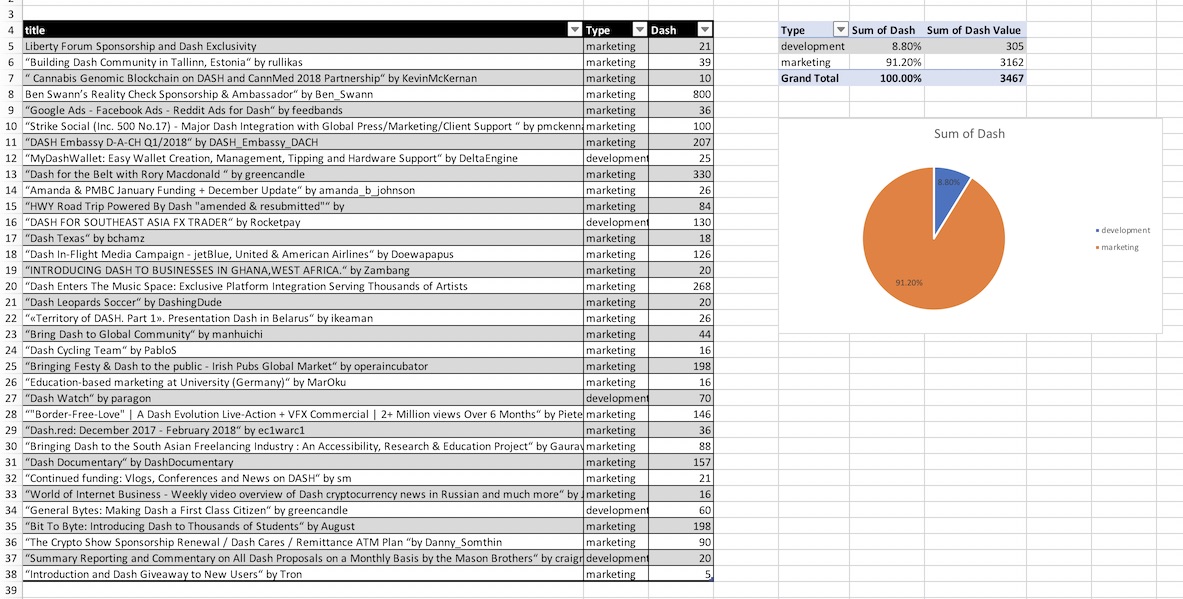Select the pivot cell with value 3162

coord(975,62)
